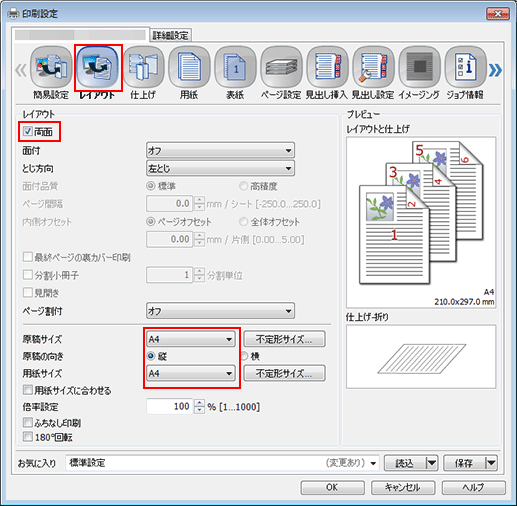Screen dimensions: 517x506
Task: Click the ヘルプ button
Action: [x=474, y=487]
